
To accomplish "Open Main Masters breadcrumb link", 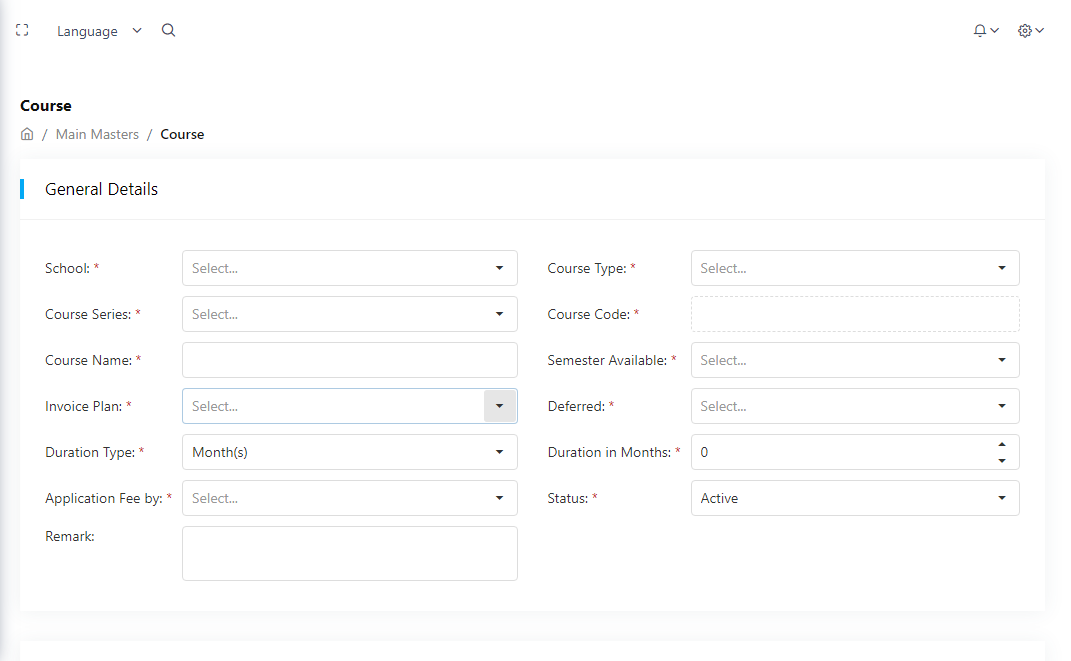I will 97,135.
